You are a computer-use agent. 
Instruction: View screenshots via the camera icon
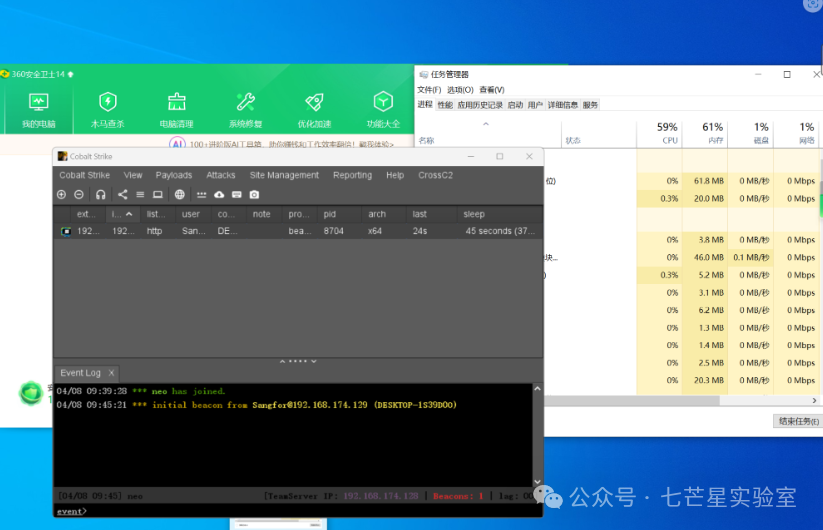pos(254,195)
